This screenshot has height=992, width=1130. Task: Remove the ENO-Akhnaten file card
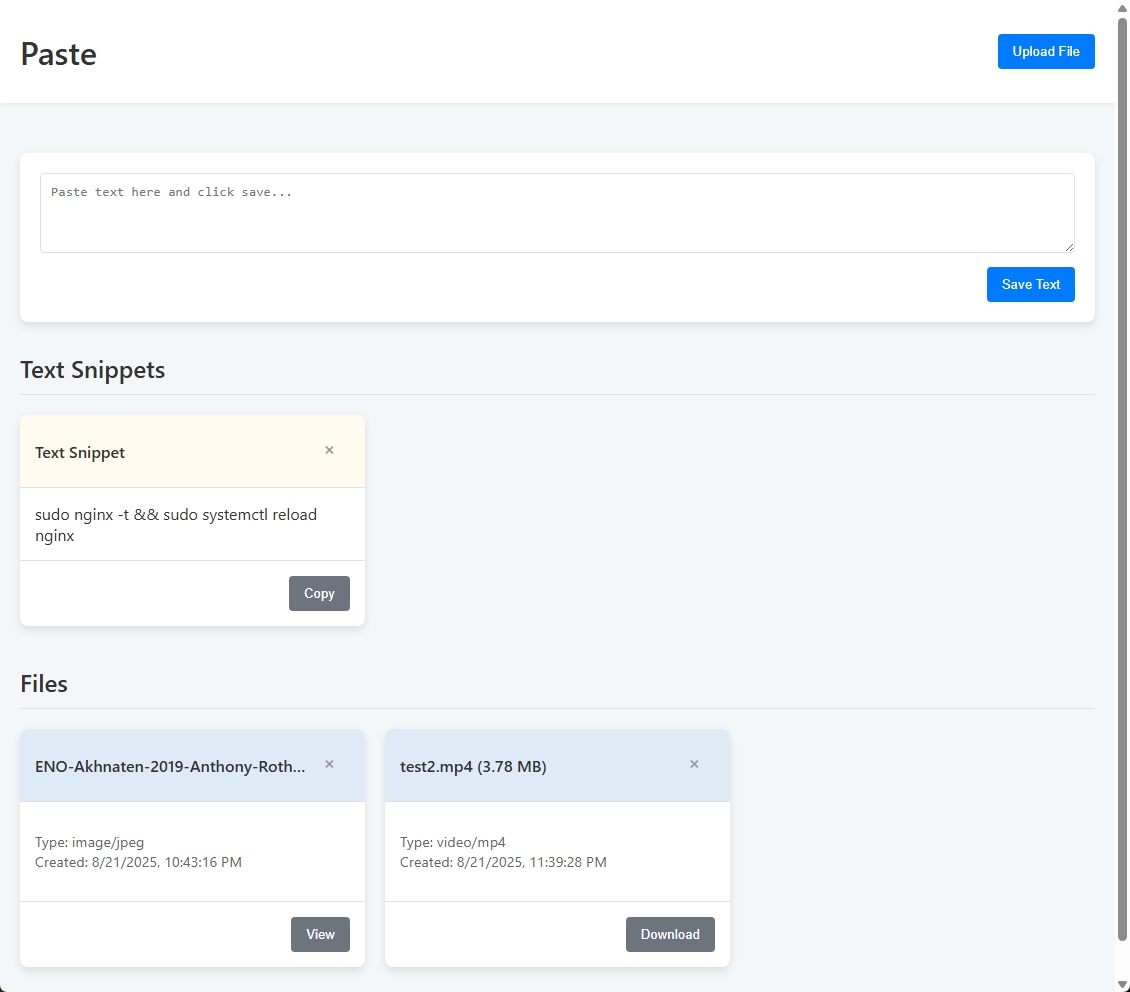coord(329,764)
